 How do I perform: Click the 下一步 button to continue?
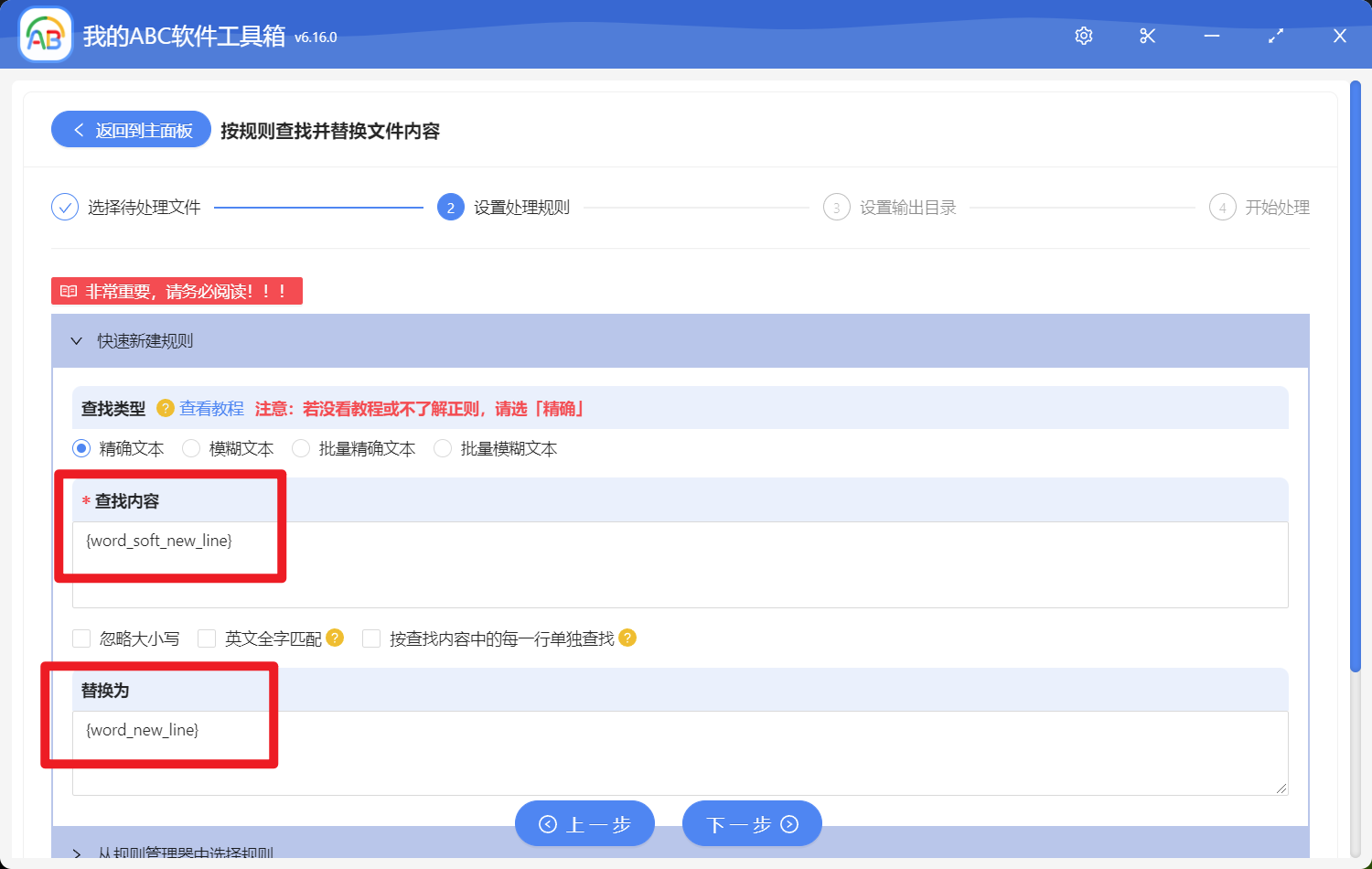pyautogui.click(x=751, y=823)
